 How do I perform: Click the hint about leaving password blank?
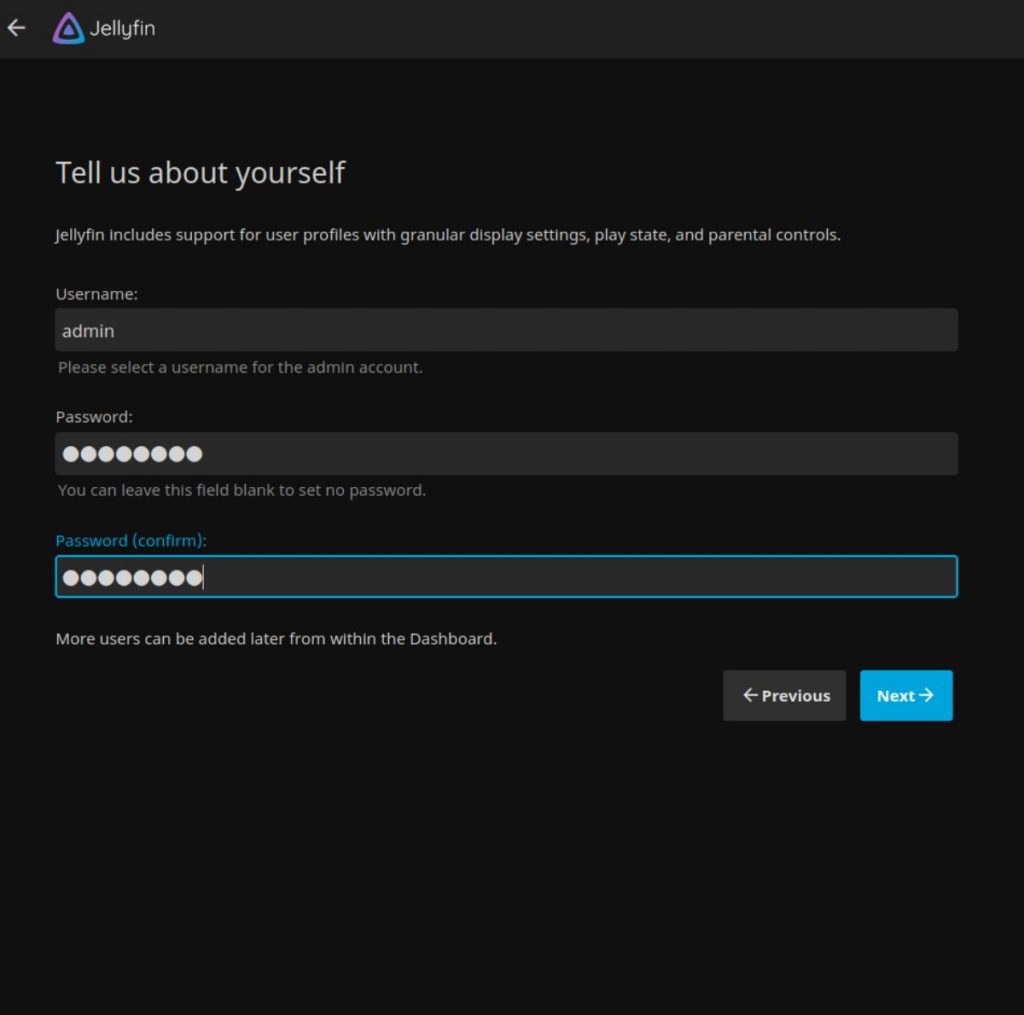click(x=240, y=490)
